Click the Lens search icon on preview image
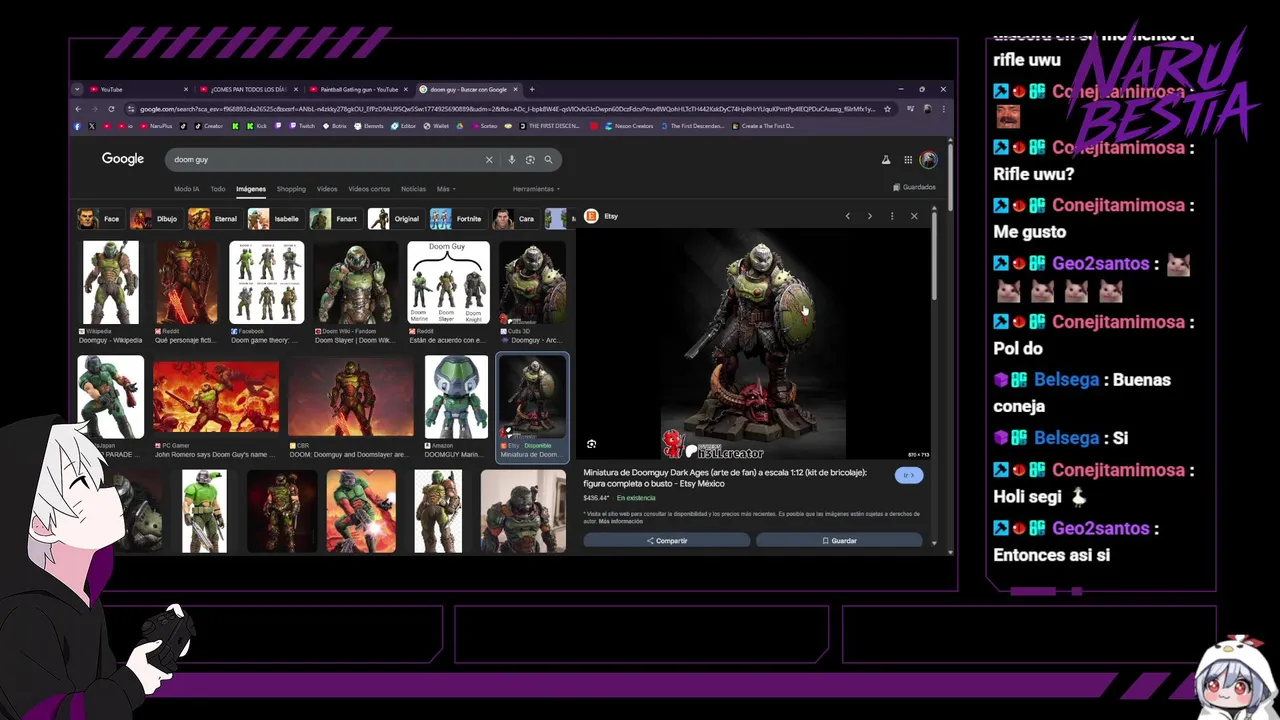1280x720 pixels. pyautogui.click(x=592, y=444)
